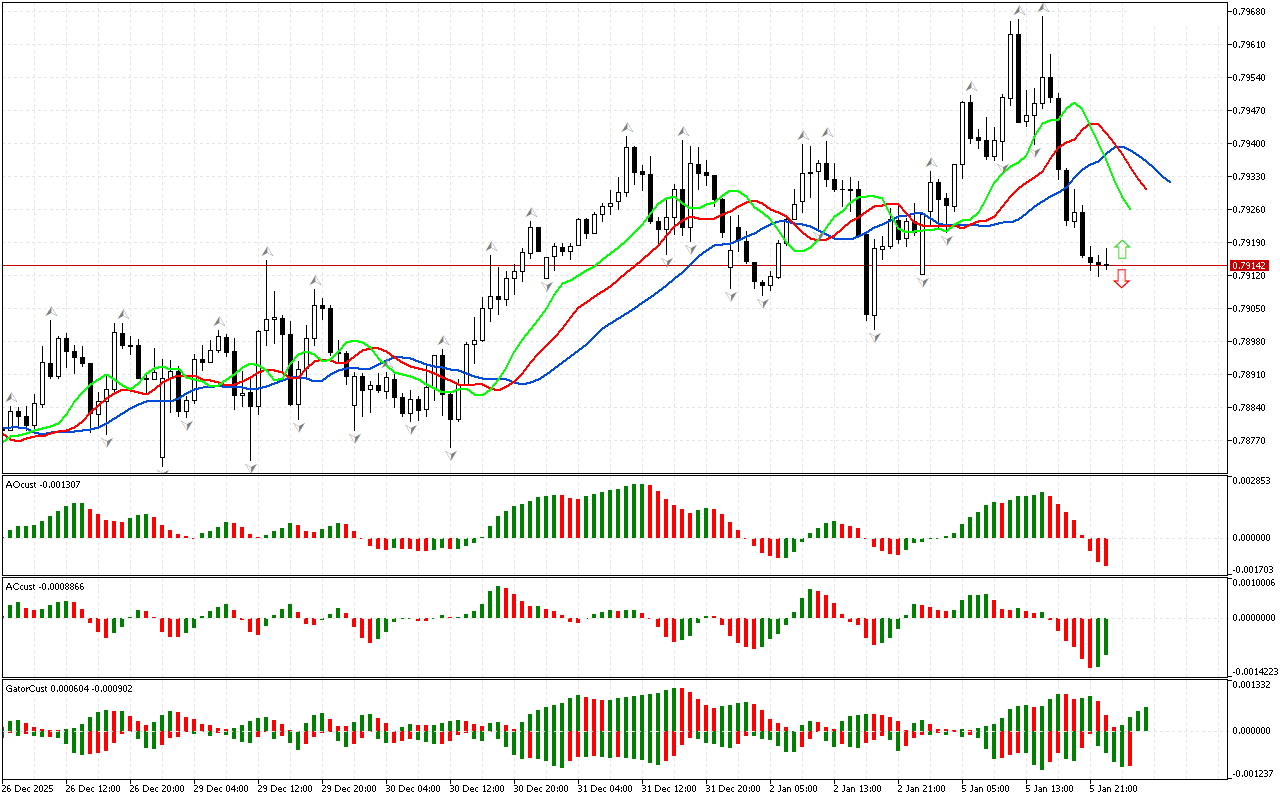Click the last green bar in ACcust histogram
Viewport: 1280px width, 800px height.
(x=1106, y=637)
